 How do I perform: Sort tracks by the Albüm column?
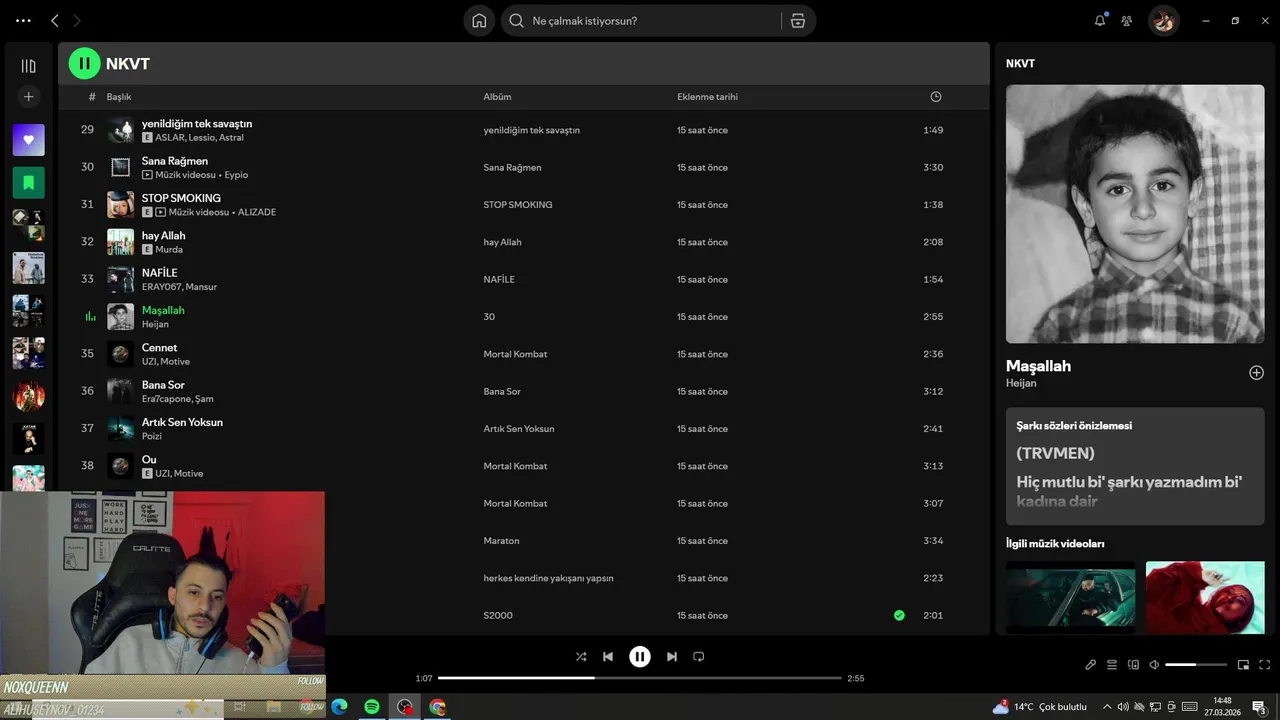(497, 97)
